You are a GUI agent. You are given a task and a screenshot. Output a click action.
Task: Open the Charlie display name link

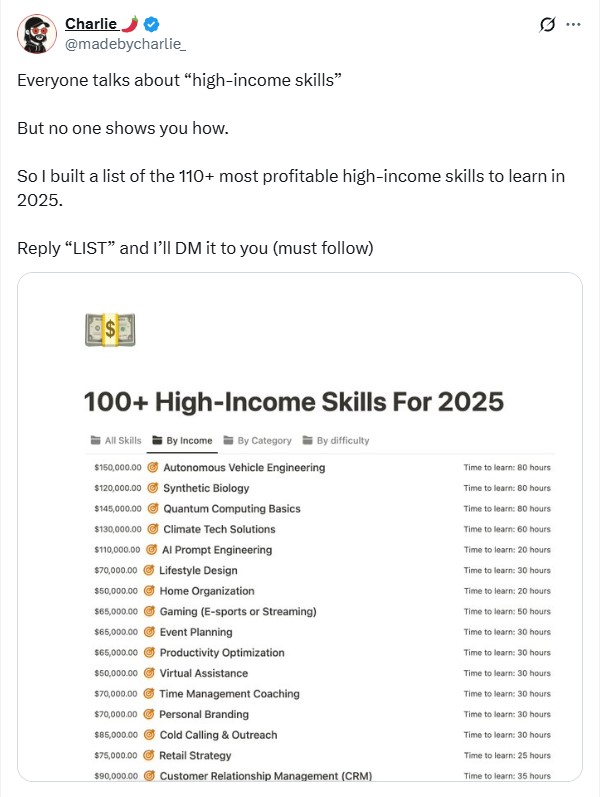coord(91,24)
